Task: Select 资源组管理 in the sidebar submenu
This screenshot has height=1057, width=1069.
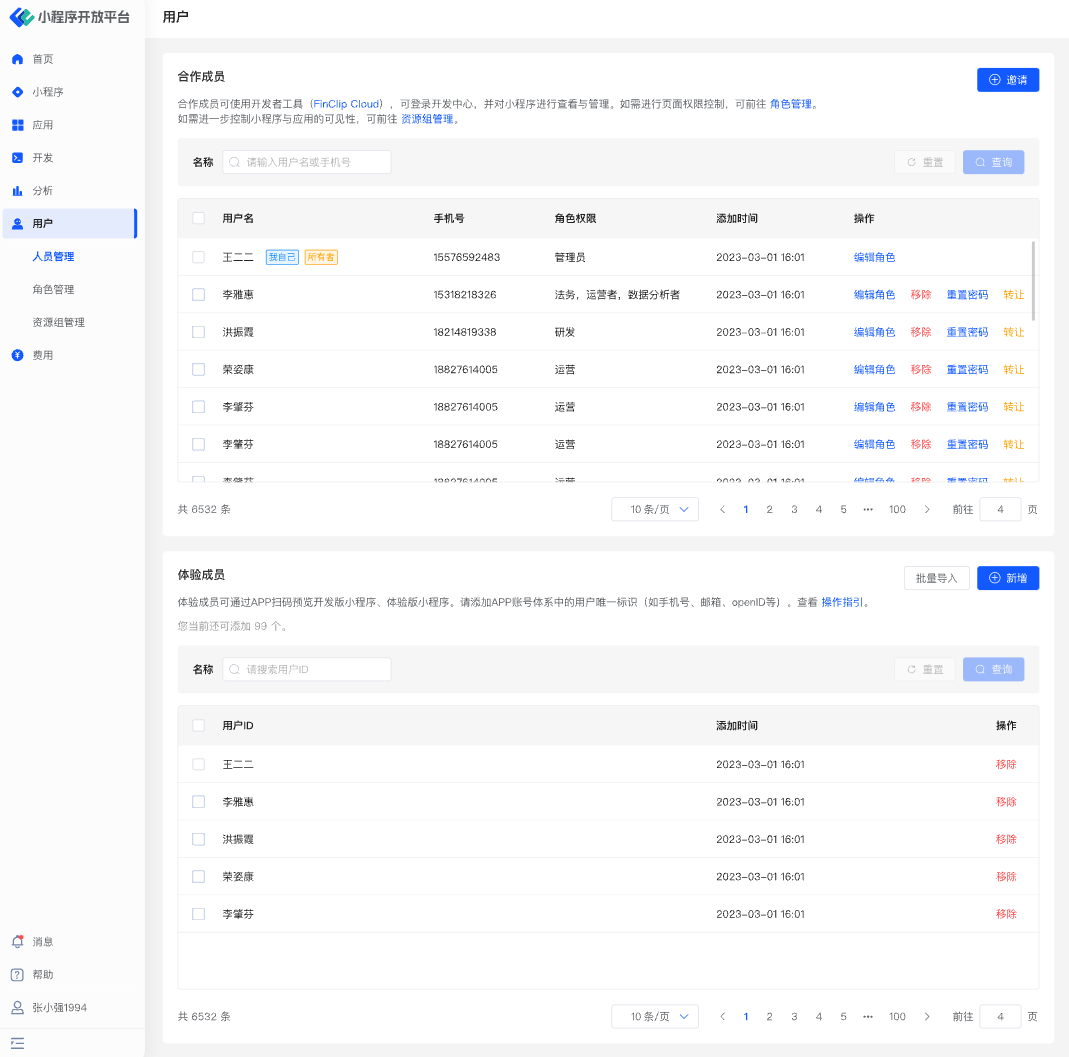Action: (58, 322)
